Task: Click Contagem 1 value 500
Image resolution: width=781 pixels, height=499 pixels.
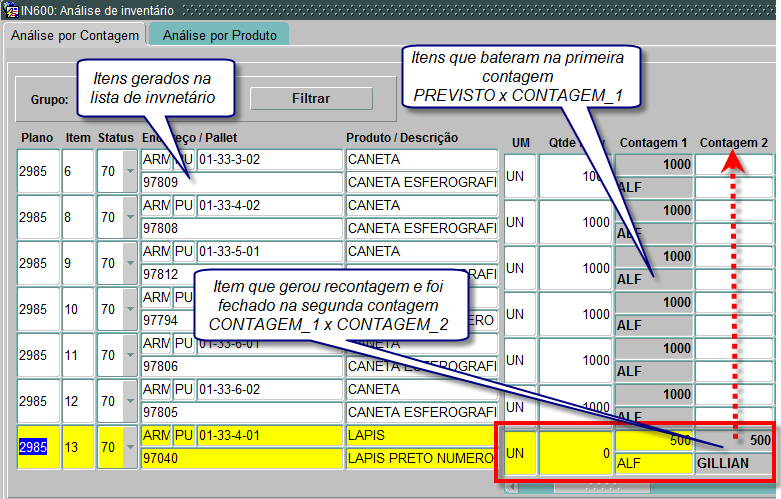Action: (x=653, y=440)
